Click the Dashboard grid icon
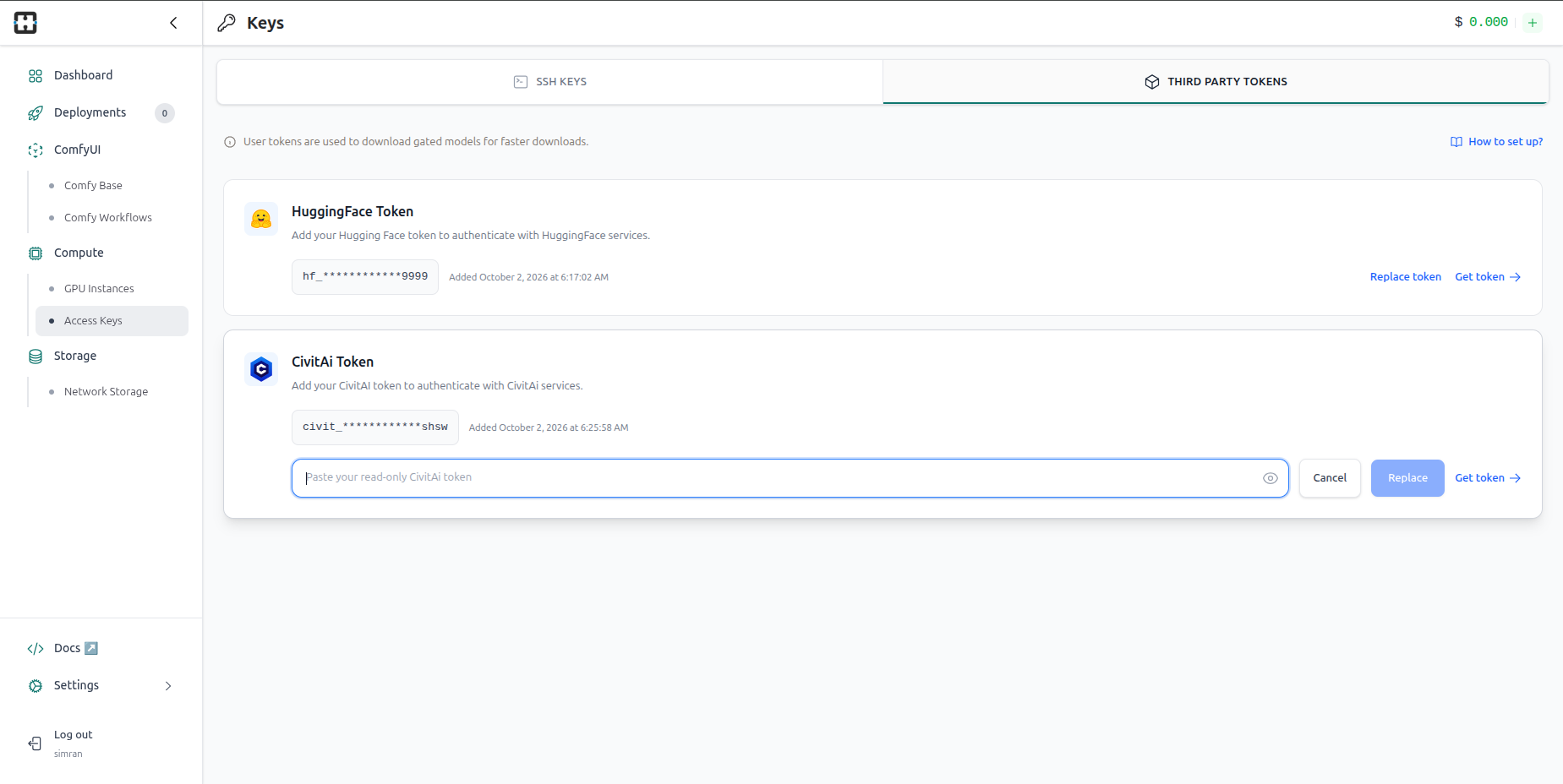Screen dimensions: 1563x784 coord(36,76)
